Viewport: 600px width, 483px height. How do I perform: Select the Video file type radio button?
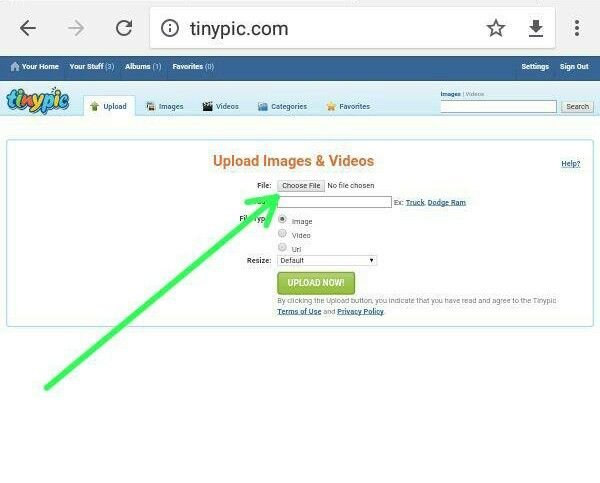pos(282,233)
